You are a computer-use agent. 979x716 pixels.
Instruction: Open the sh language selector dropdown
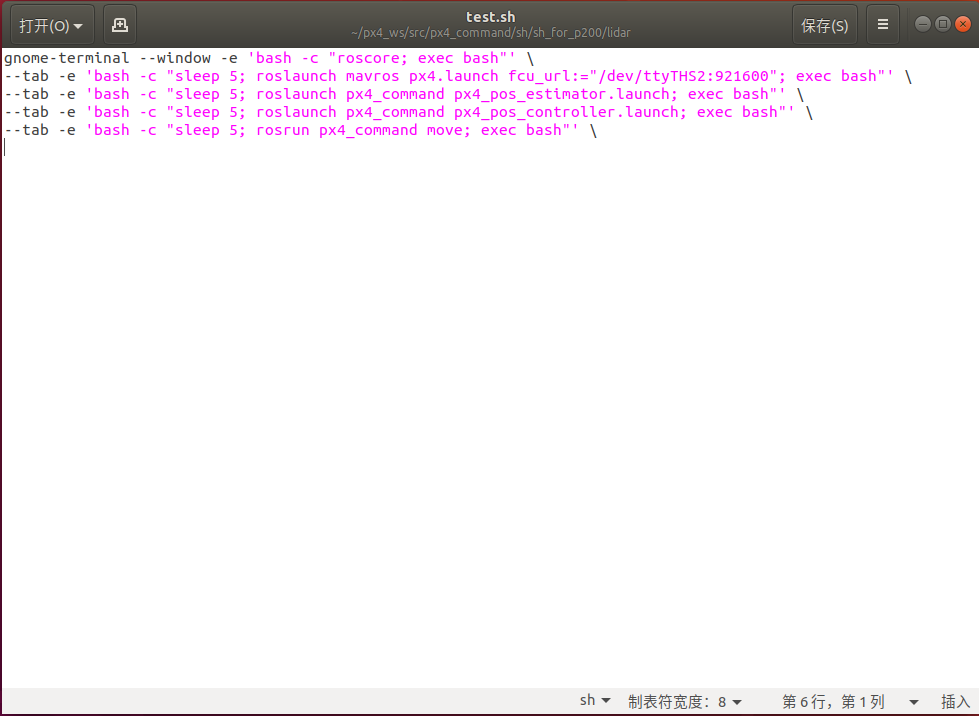tap(595, 701)
